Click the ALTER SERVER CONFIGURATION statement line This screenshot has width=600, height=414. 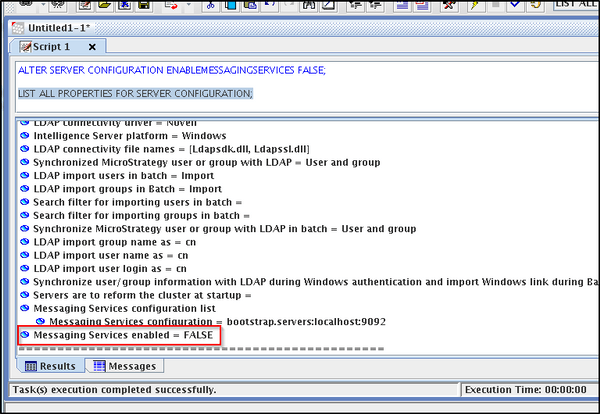tap(171, 71)
